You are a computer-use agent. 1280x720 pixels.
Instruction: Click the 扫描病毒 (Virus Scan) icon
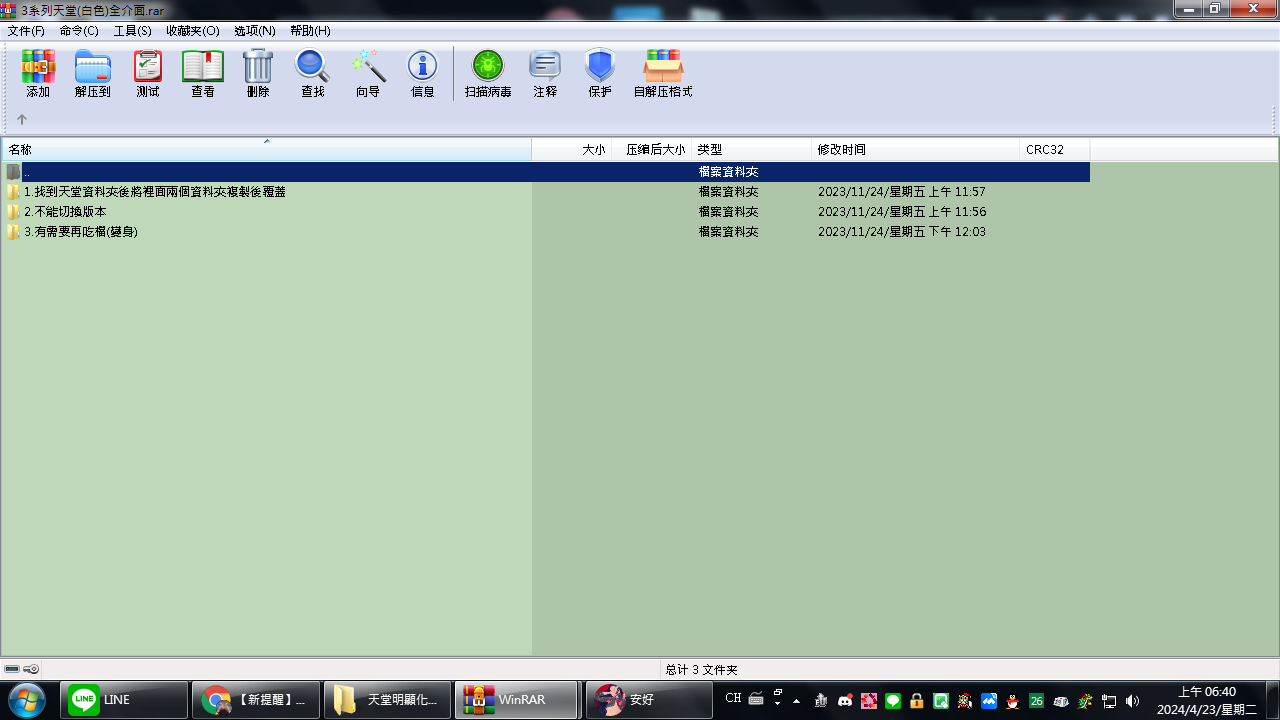click(x=488, y=74)
